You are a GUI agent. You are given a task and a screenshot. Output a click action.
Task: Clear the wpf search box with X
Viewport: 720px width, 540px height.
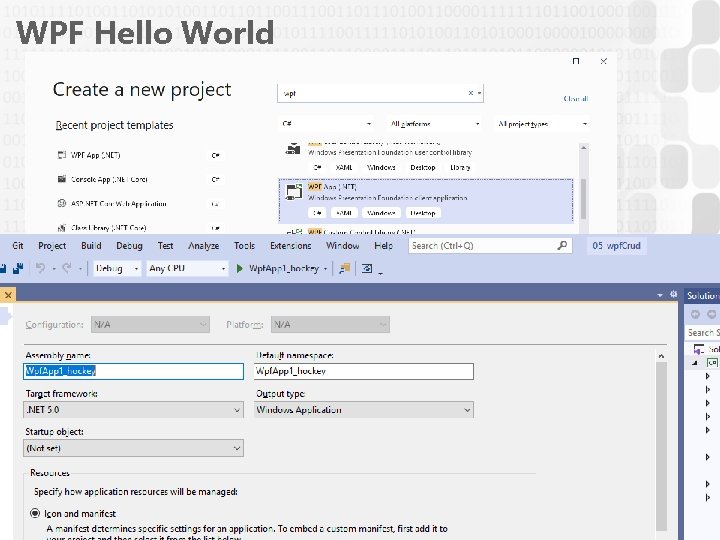[471, 93]
